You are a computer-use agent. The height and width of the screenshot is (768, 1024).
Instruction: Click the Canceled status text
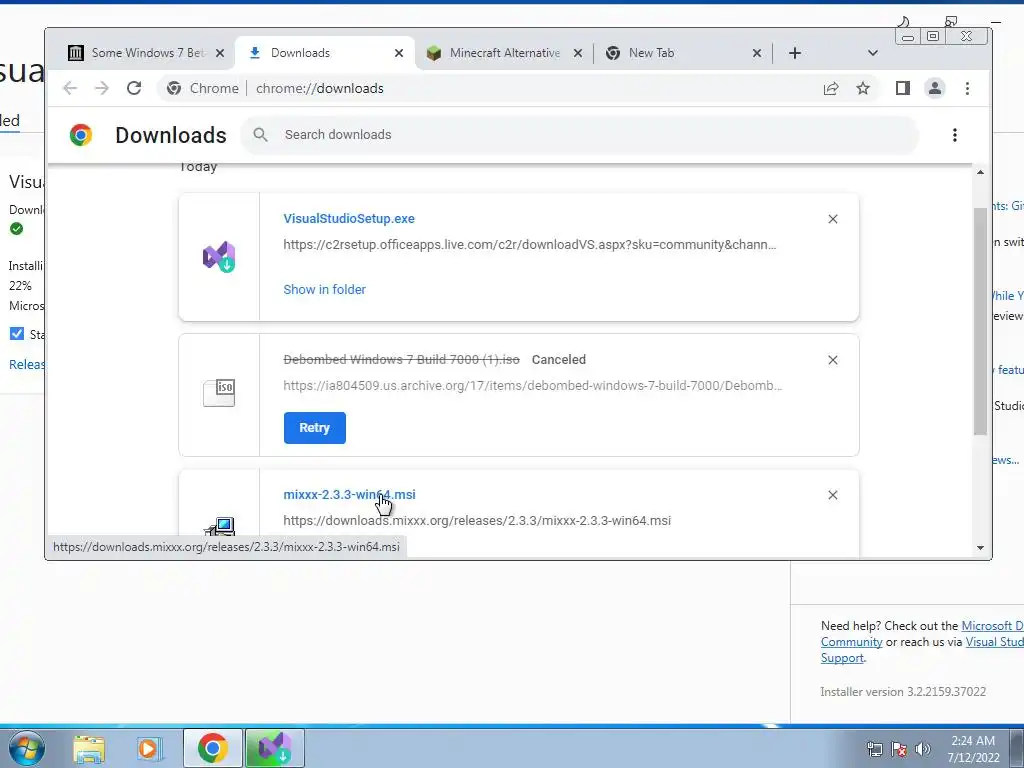pyautogui.click(x=559, y=360)
